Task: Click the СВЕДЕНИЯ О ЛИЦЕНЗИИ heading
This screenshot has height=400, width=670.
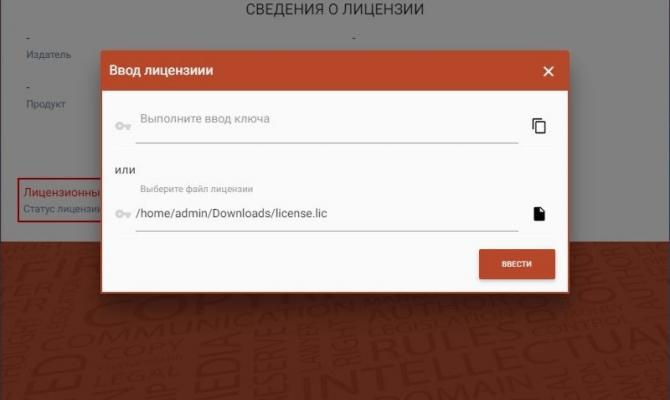Action: [x=335, y=9]
